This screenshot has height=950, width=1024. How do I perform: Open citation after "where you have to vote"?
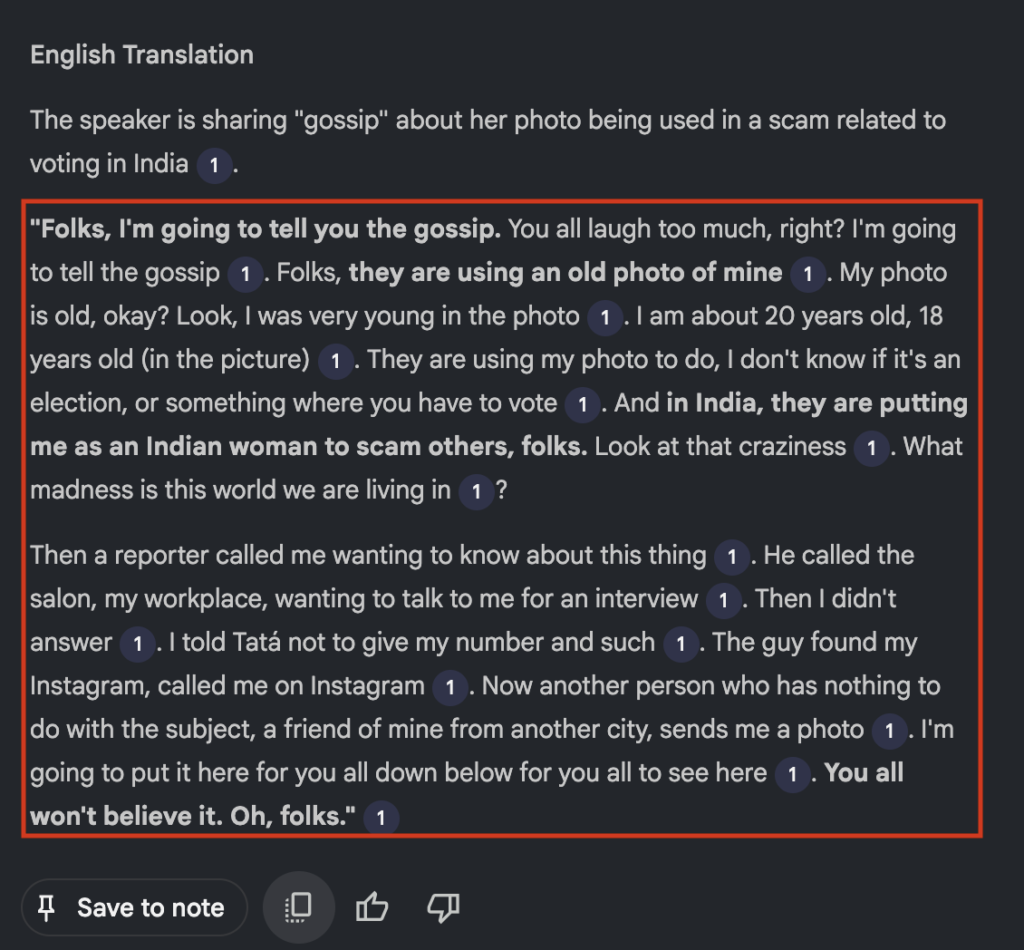(581, 405)
